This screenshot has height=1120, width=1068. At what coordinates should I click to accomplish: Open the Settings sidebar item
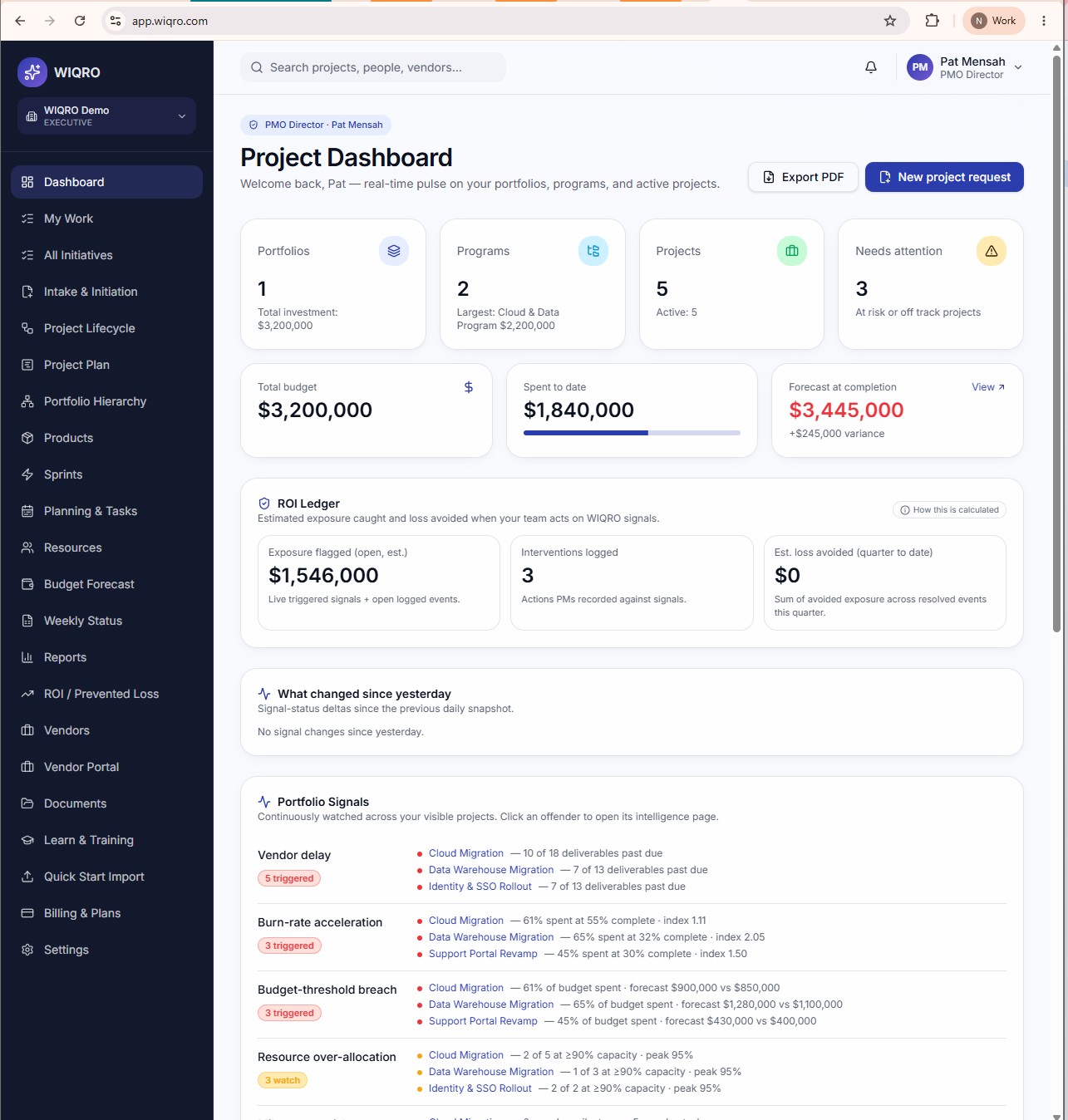pyautogui.click(x=106, y=950)
